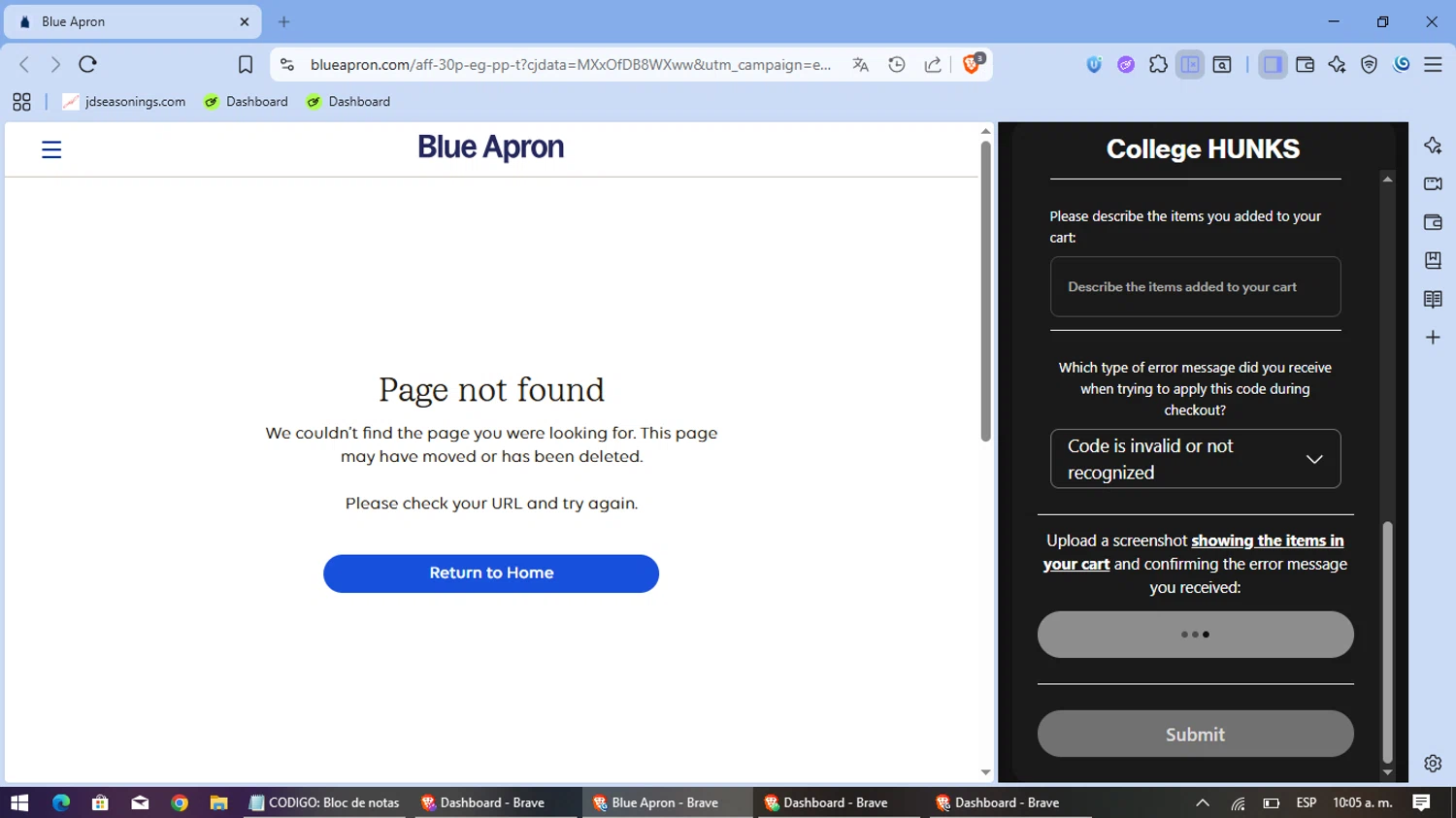1456x818 pixels.
Task: Open Brave VPN shield icon
Action: pos(1369,64)
